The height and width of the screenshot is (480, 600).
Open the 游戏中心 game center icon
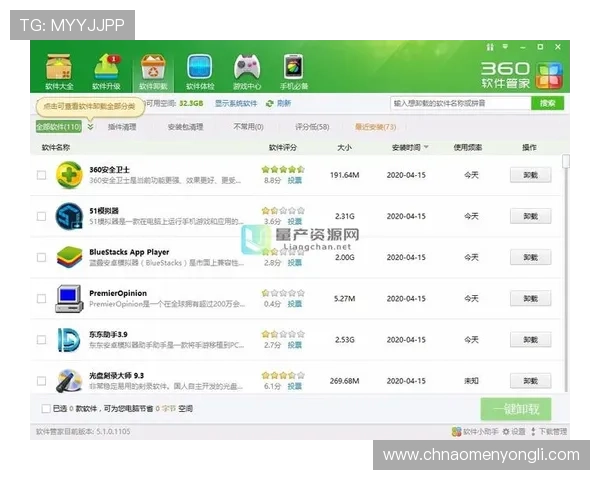(x=247, y=72)
